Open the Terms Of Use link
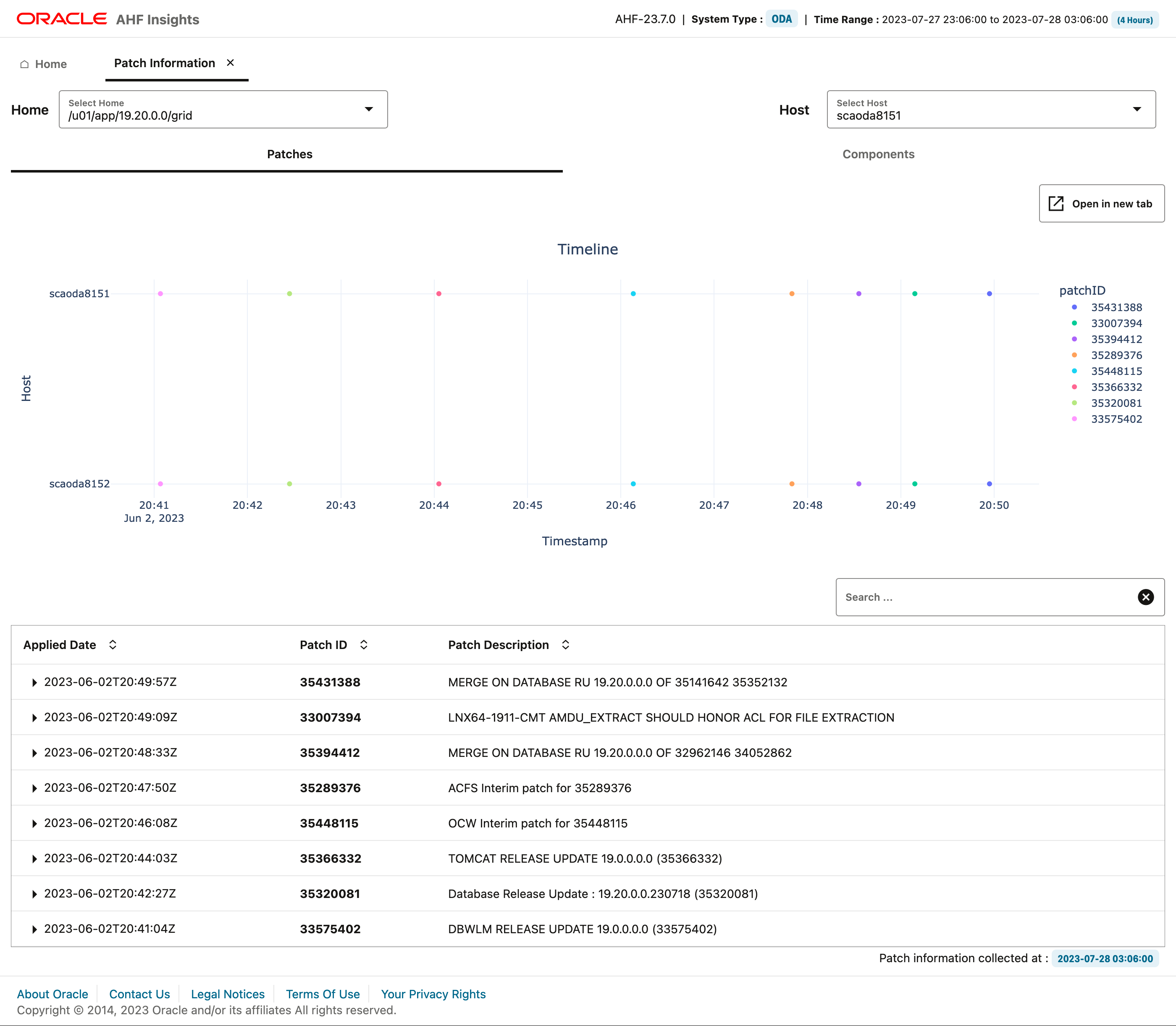The image size is (1176, 1026). pyautogui.click(x=323, y=994)
